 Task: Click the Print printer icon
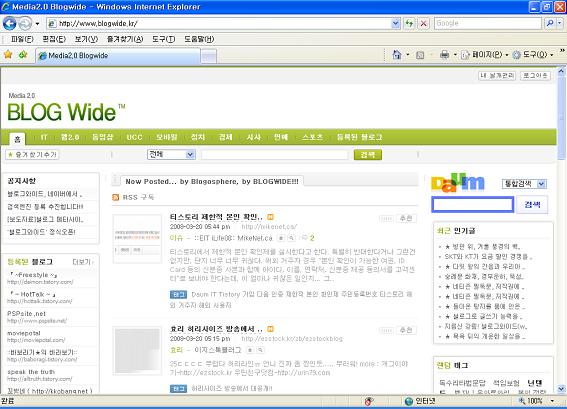[444, 55]
